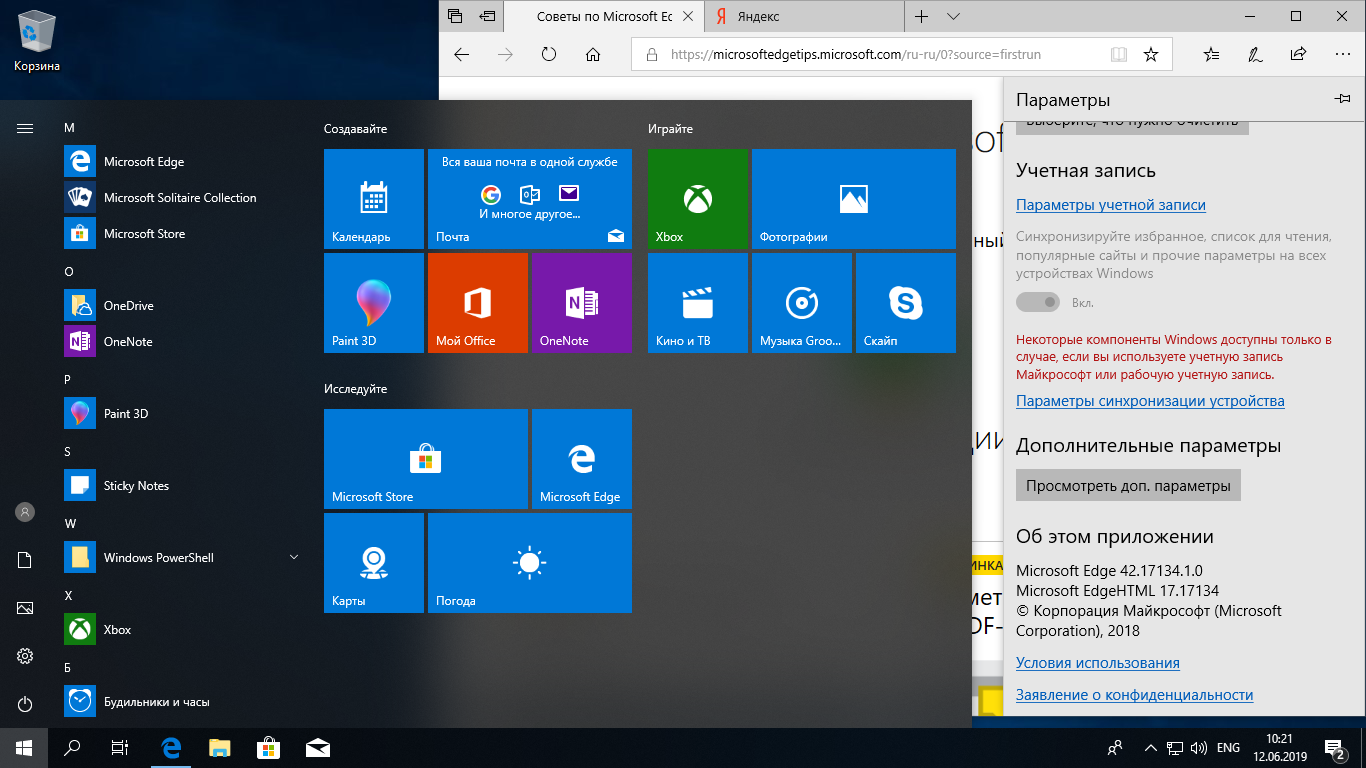1366x768 pixels.
Task: Open Pictures from Start sidebar
Action: 25,608
